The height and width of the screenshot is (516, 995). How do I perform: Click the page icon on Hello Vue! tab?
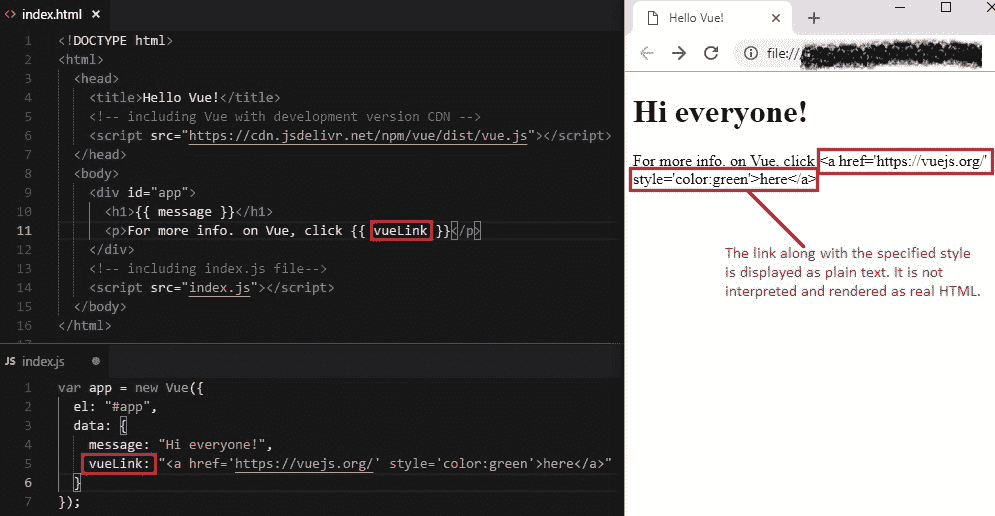pos(652,18)
